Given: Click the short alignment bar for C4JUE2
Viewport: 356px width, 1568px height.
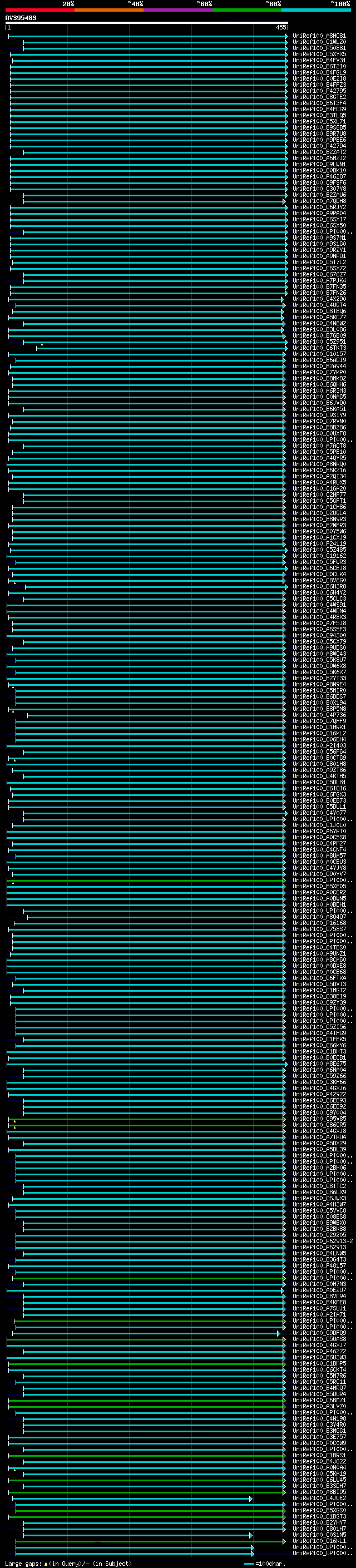Looking at the screenshot, I should click(x=132, y=1498).
